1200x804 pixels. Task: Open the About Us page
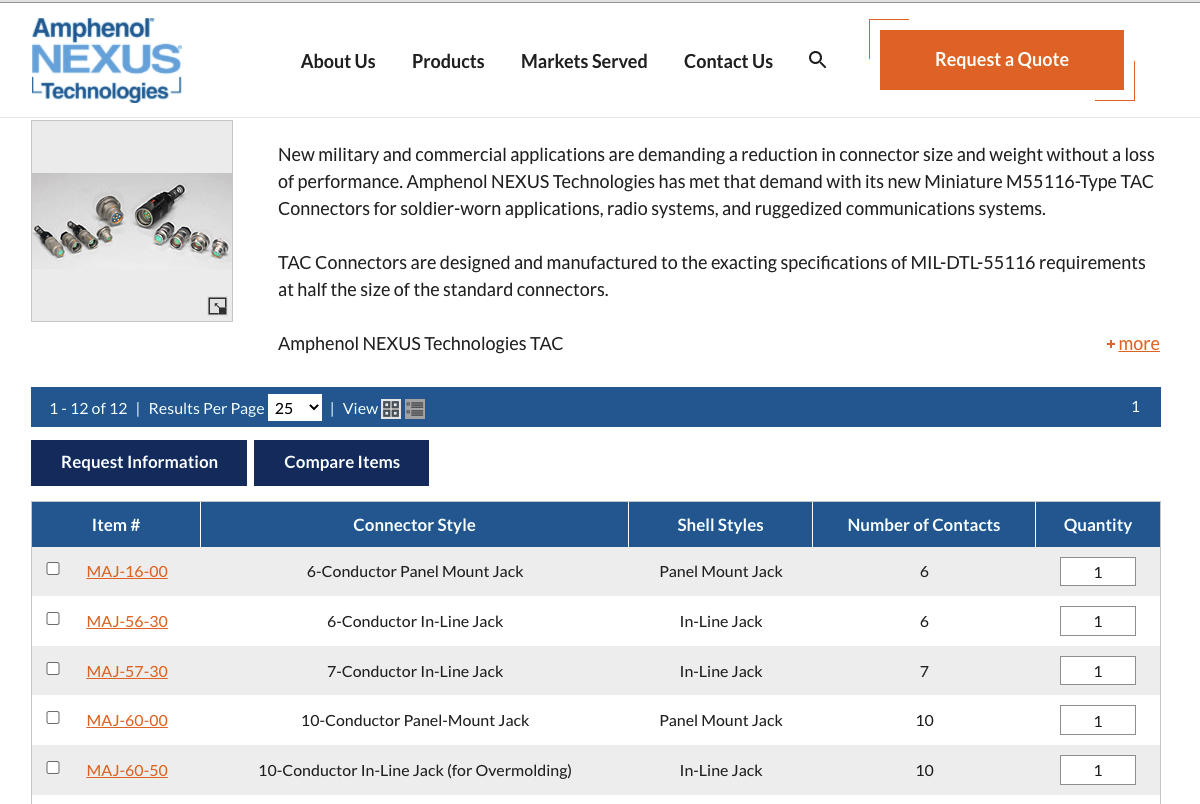(338, 61)
